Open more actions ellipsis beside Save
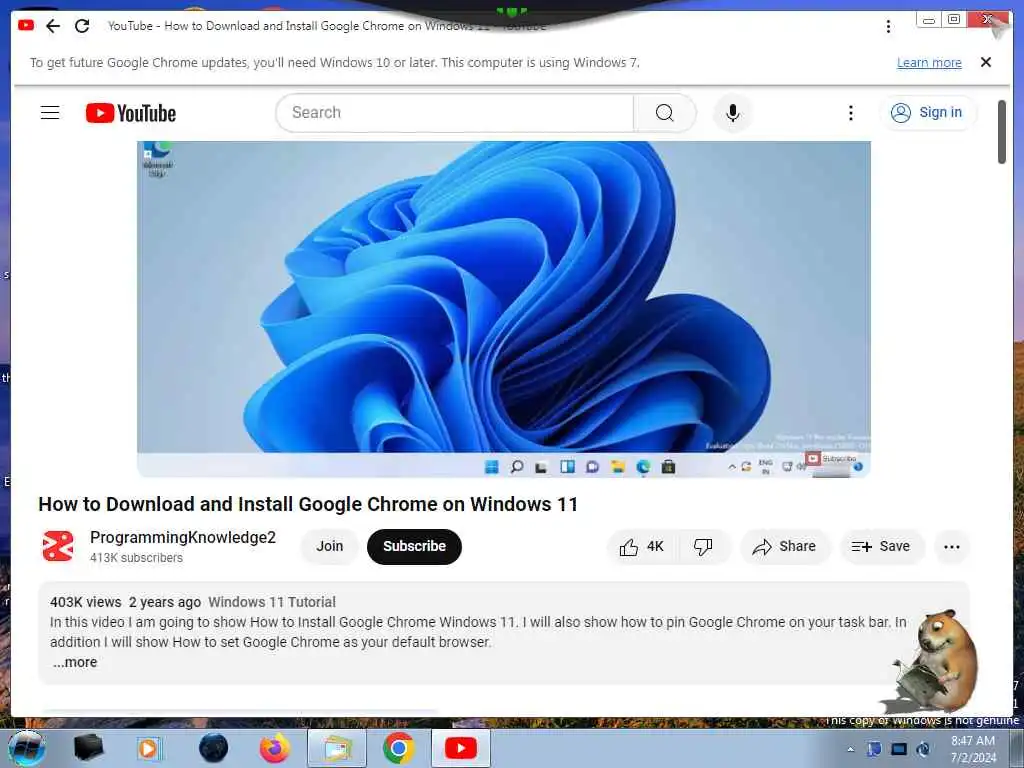The image size is (1024, 768). [952, 547]
